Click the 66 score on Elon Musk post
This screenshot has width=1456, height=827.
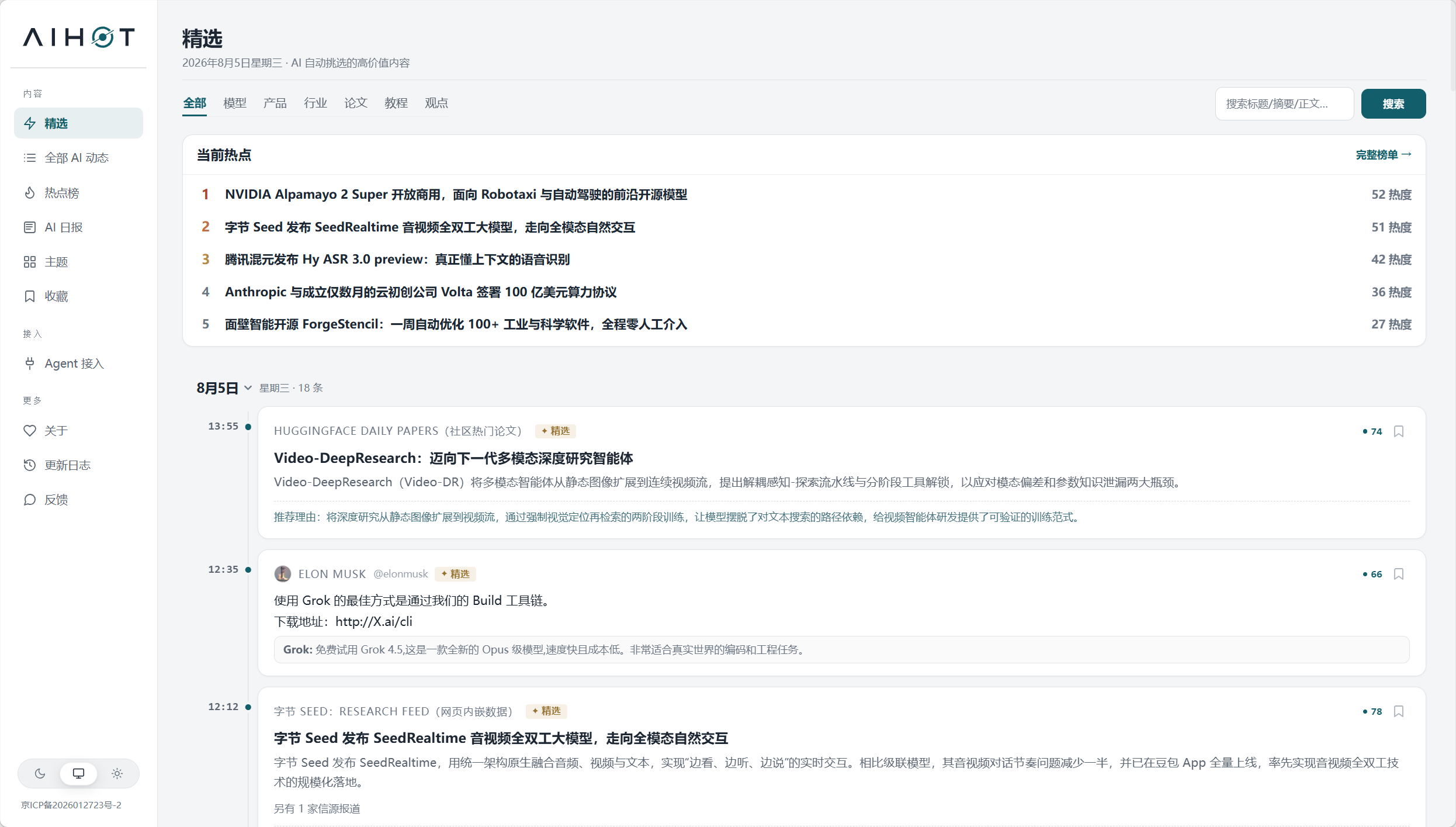1372,575
